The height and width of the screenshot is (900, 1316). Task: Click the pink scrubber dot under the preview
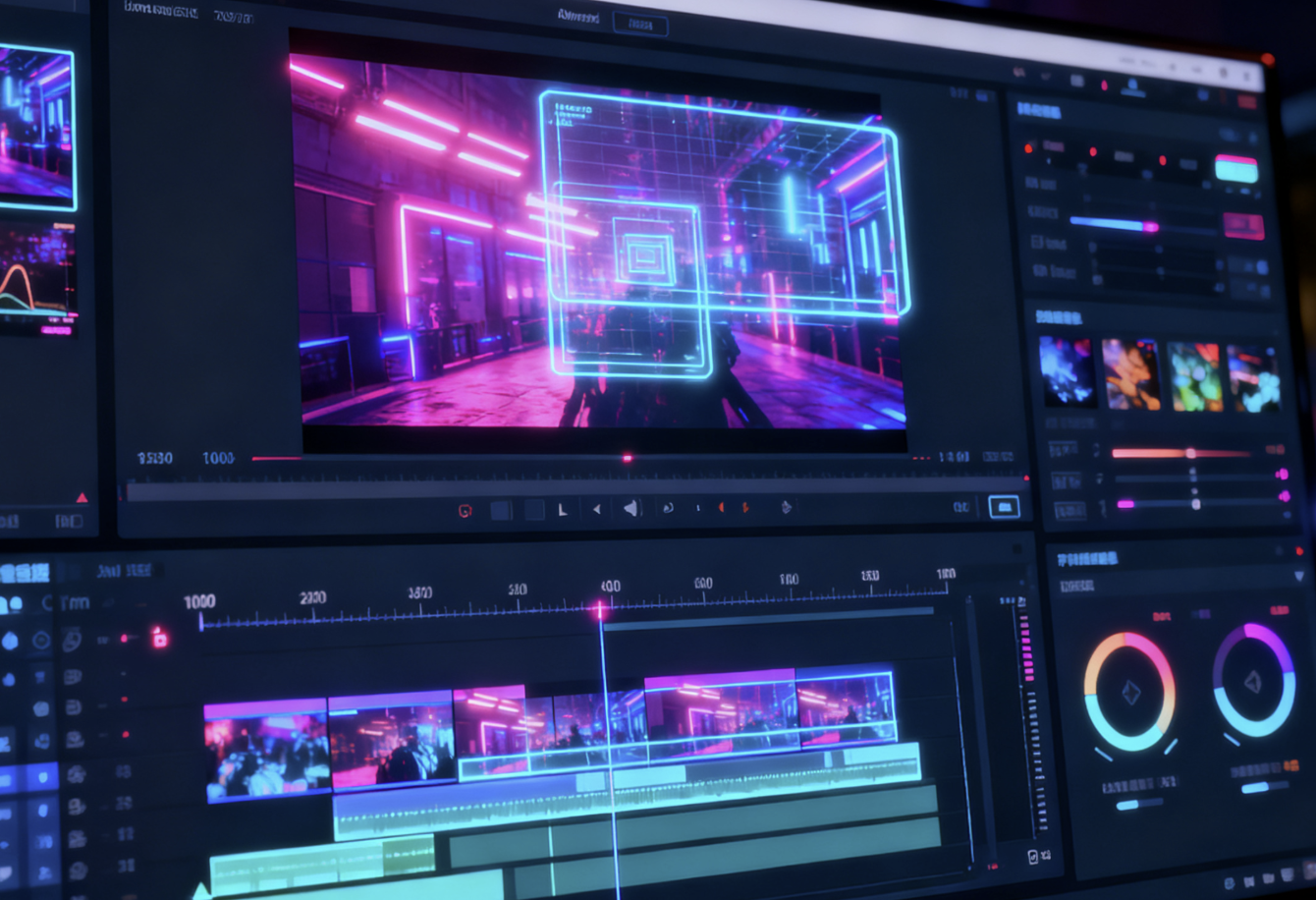point(627,458)
